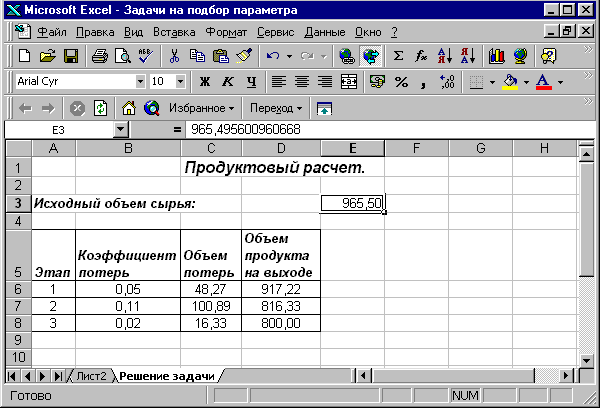Copy selection with the Copy icon
Image resolution: width=600 pixels, height=408 pixels.
pos(197,56)
